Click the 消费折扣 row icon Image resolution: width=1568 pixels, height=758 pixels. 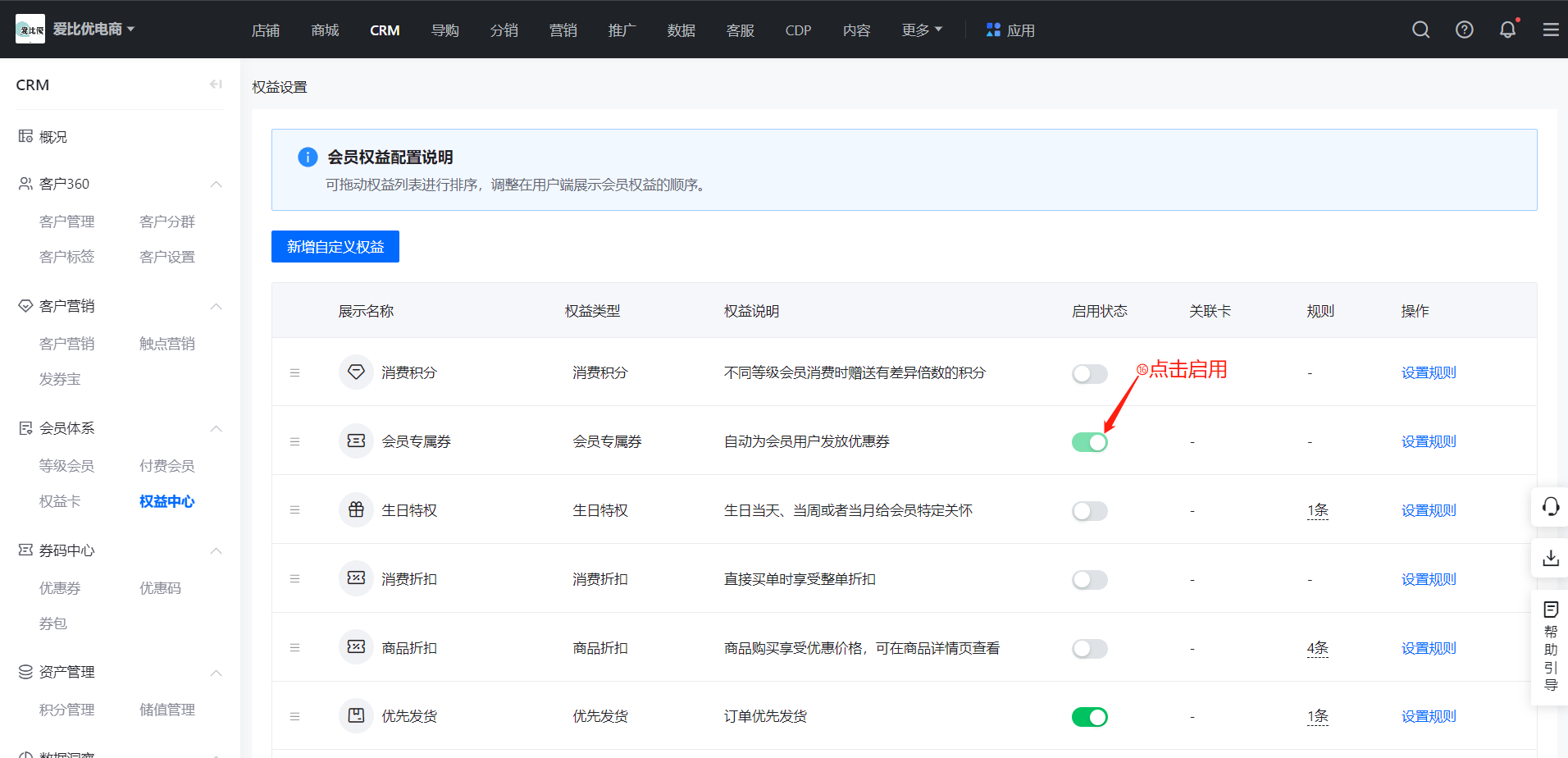356,579
